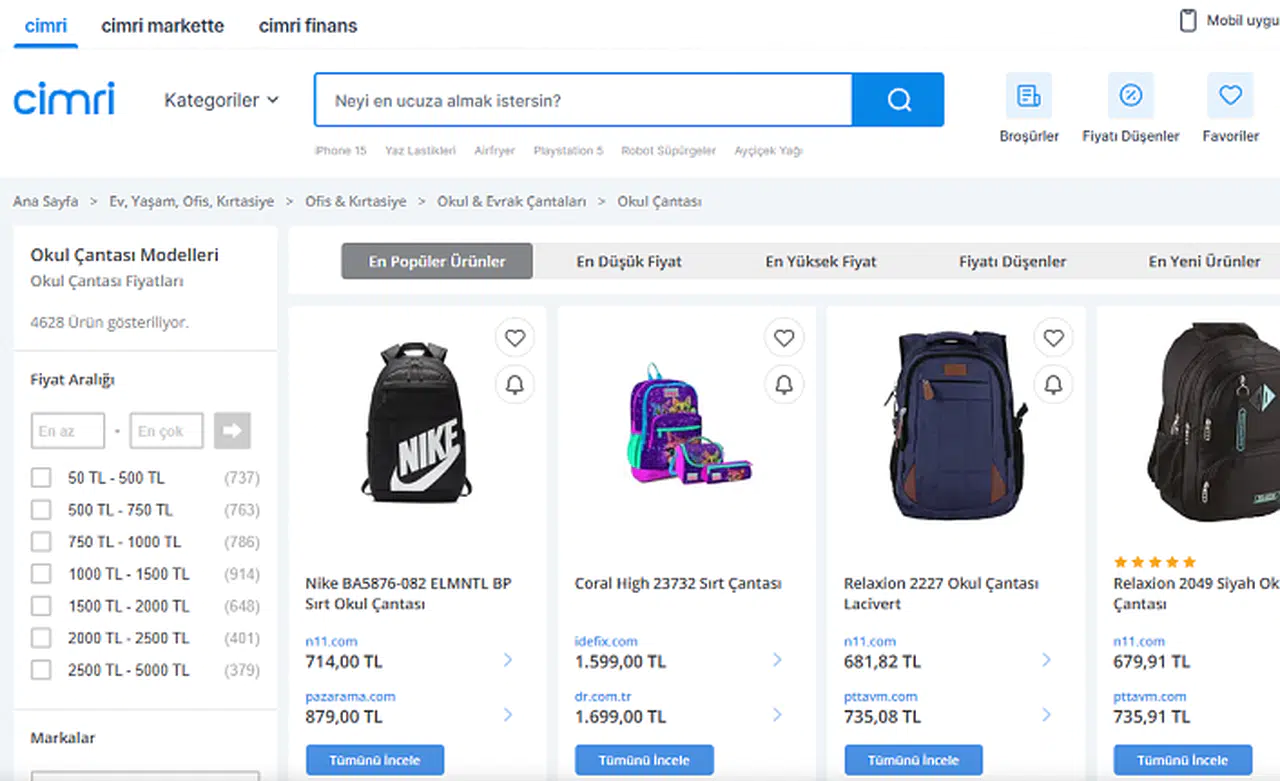Set price alert bell for Nike backpack

[x=515, y=384]
